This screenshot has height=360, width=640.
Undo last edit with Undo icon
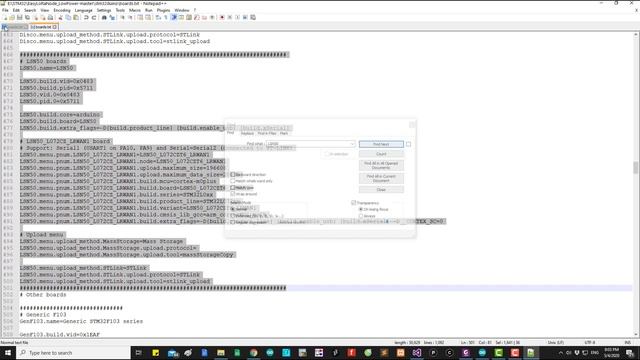[86, 18]
